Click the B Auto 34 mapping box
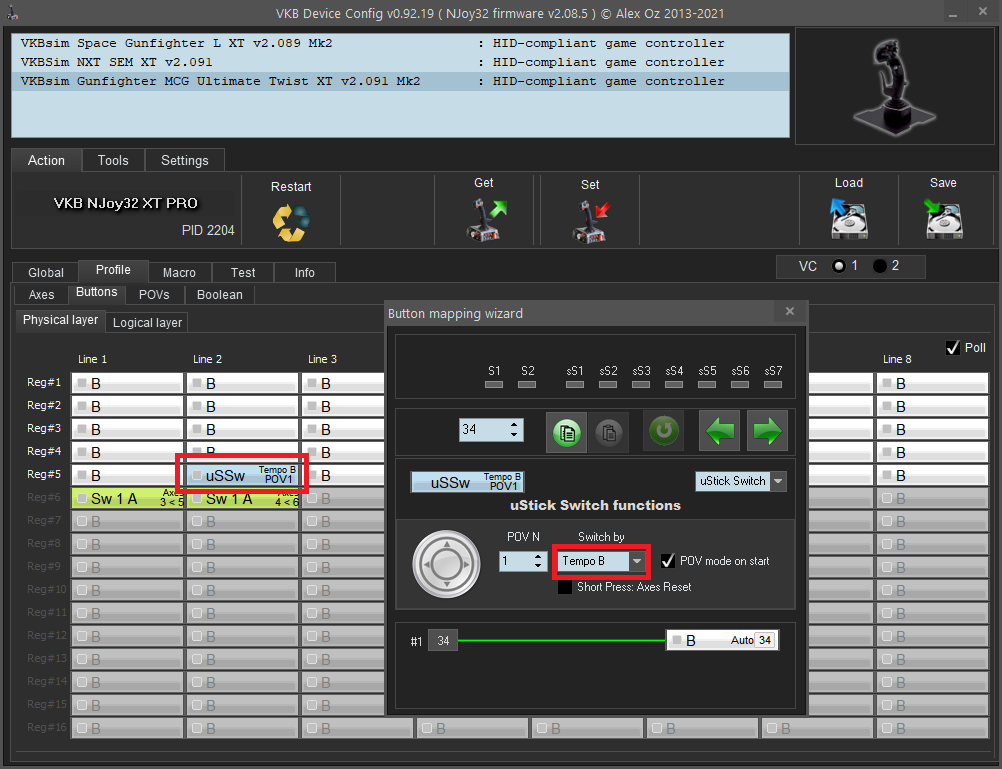 (722, 640)
